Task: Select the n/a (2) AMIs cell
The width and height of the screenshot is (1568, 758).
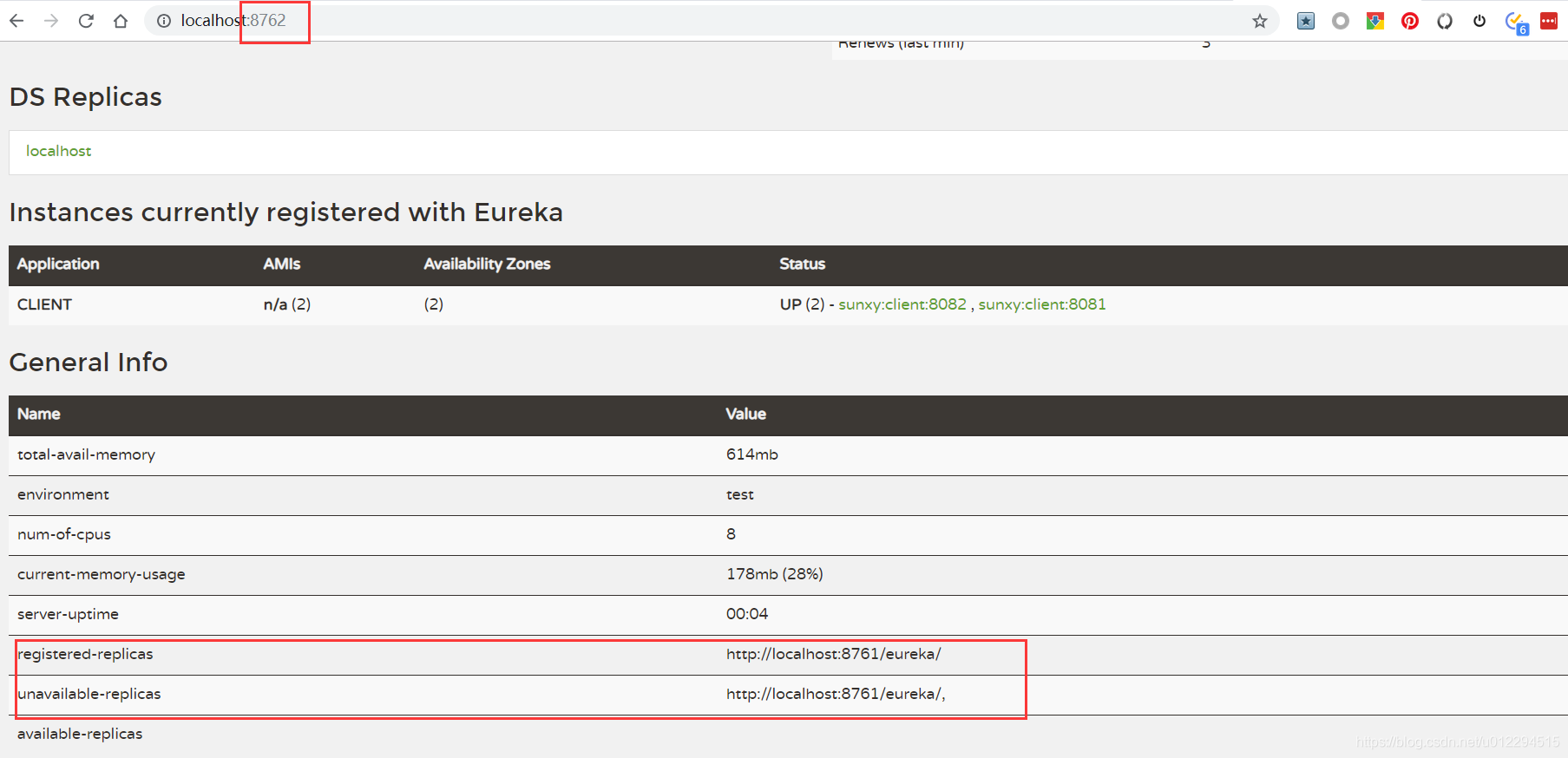Action: 287,304
